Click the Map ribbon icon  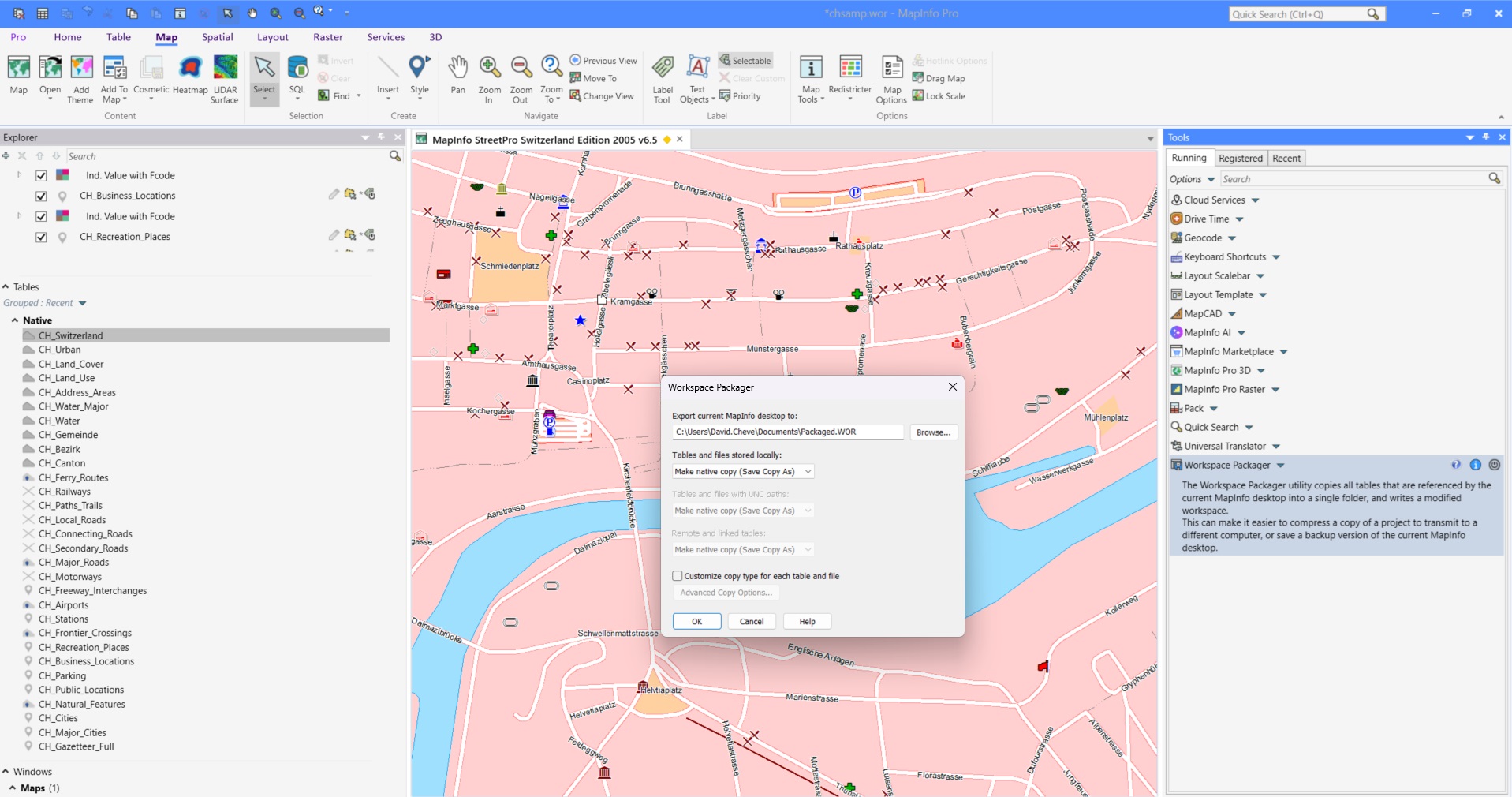pos(19,75)
